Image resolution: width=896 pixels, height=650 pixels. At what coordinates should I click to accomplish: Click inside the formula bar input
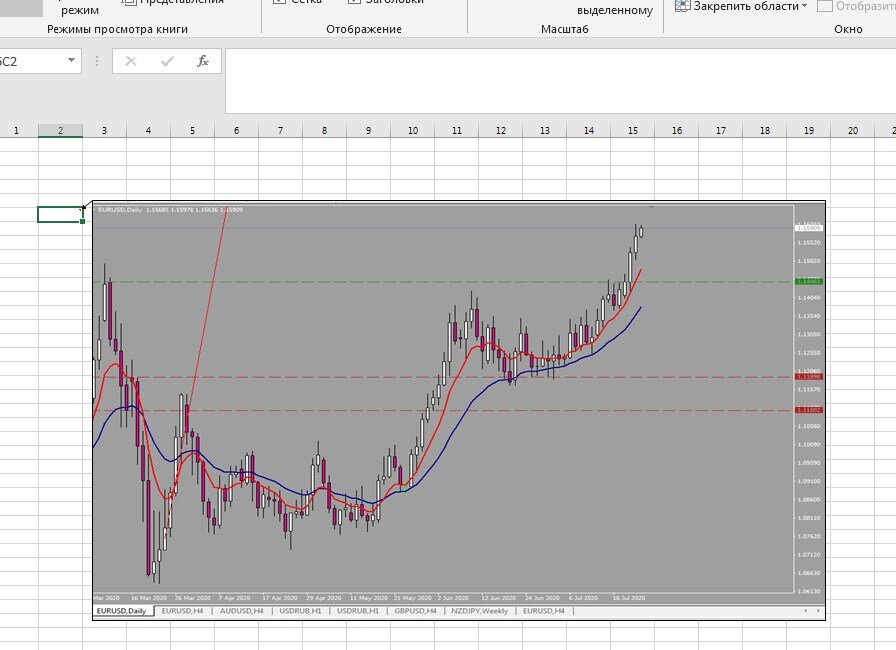[x=560, y=81]
